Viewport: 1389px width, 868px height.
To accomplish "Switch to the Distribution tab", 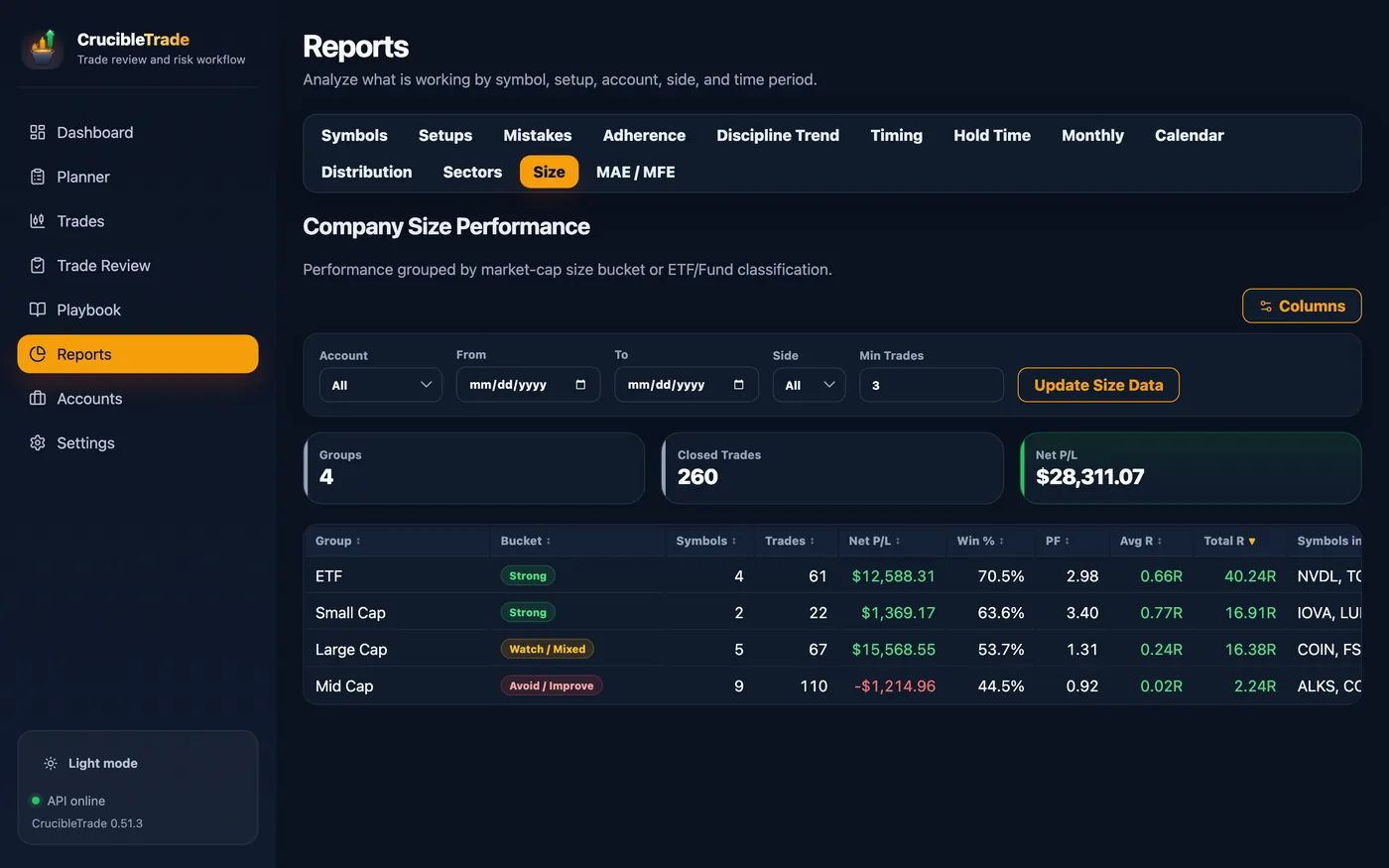I will (366, 172).
